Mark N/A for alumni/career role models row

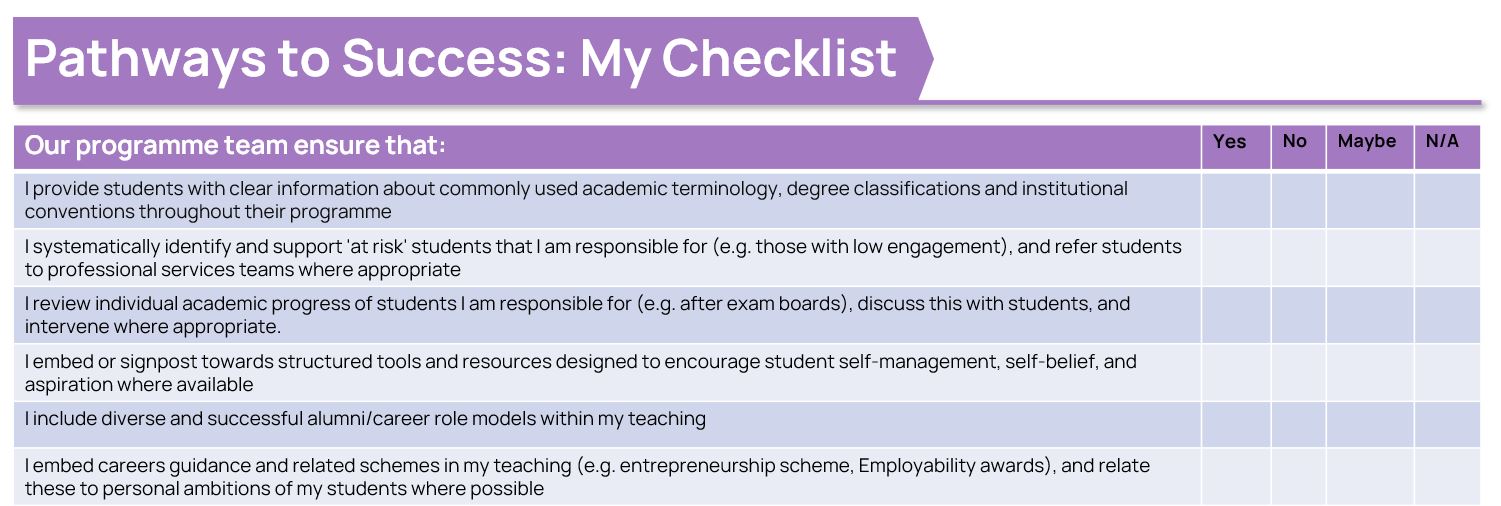(x=1447, y=424)
